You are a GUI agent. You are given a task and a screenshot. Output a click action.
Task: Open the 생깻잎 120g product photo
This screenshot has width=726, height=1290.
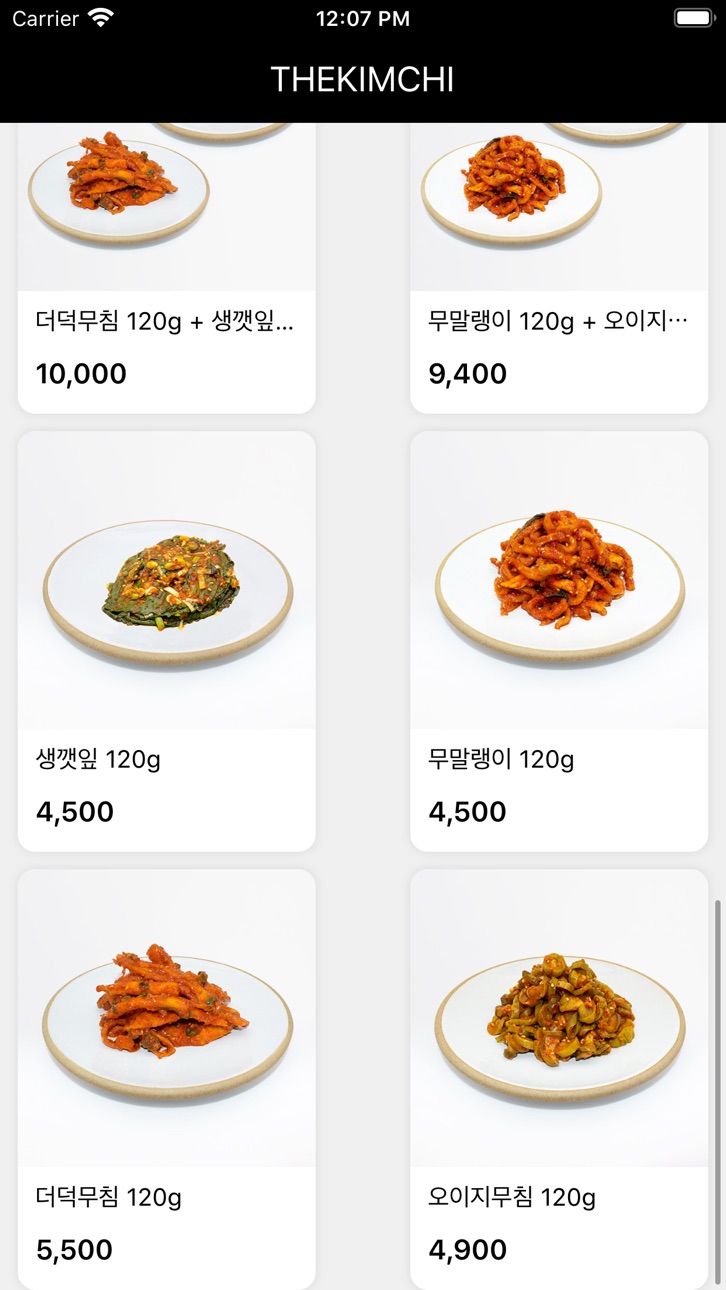pyautogui.click(x=167, y=580)
